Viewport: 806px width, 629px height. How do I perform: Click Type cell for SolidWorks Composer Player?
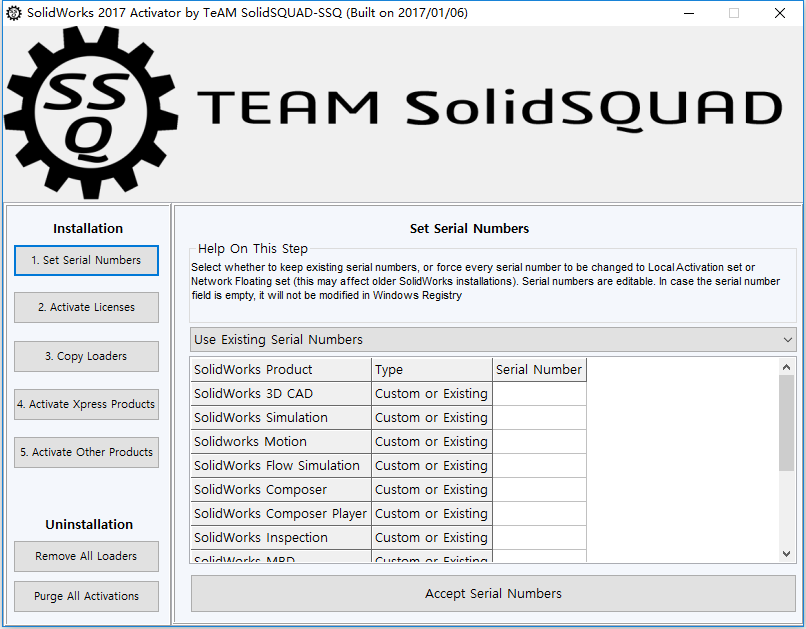[x=432, y=513]
